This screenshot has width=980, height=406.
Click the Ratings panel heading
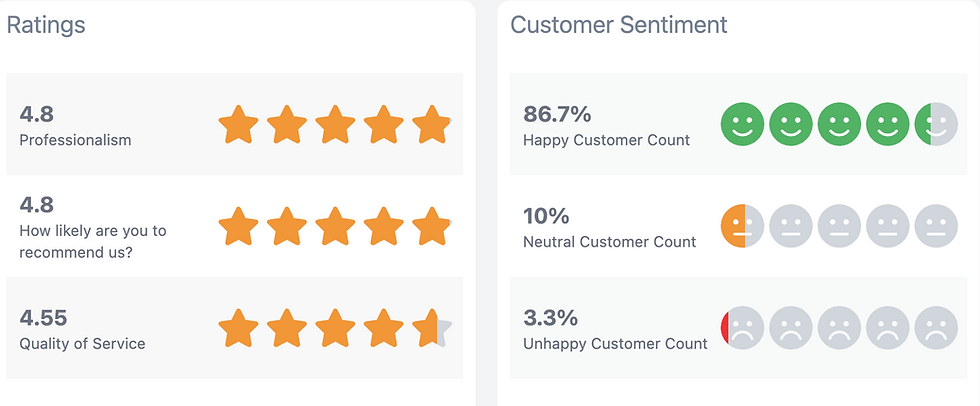pyautogui.click(x=46, y=25)
